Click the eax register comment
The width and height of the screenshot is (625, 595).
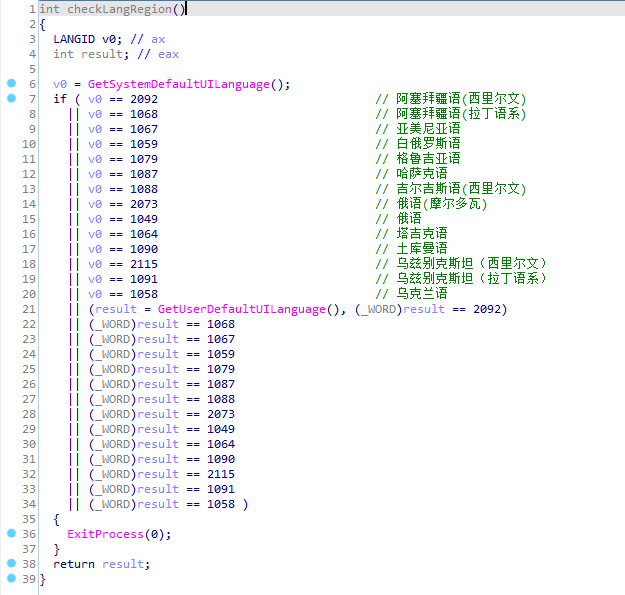click(x=168, y=55)
